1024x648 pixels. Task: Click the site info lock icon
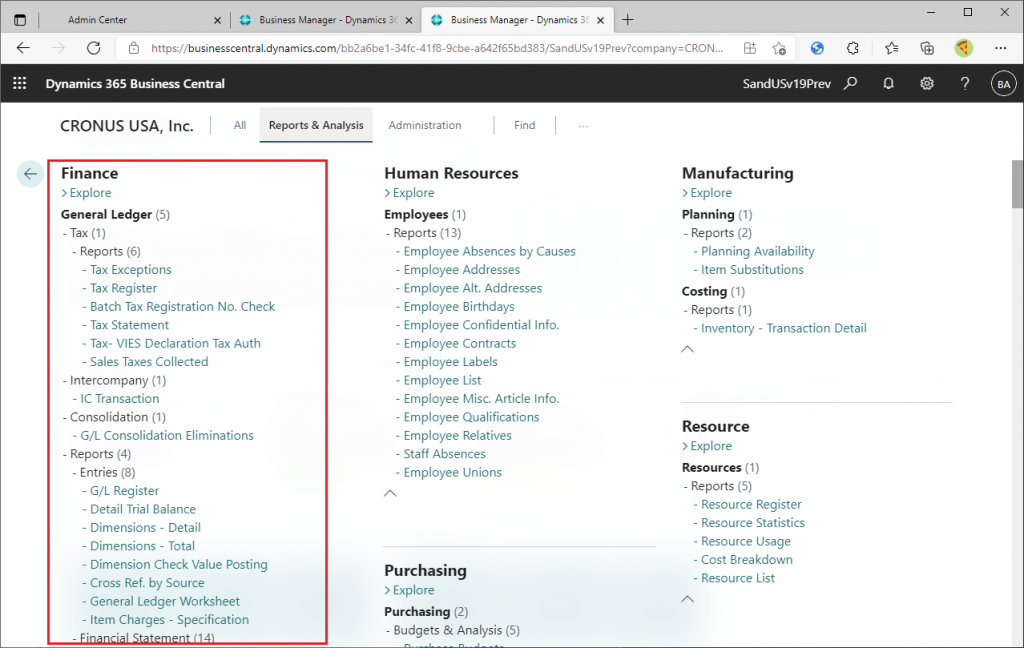pos(134,48)
